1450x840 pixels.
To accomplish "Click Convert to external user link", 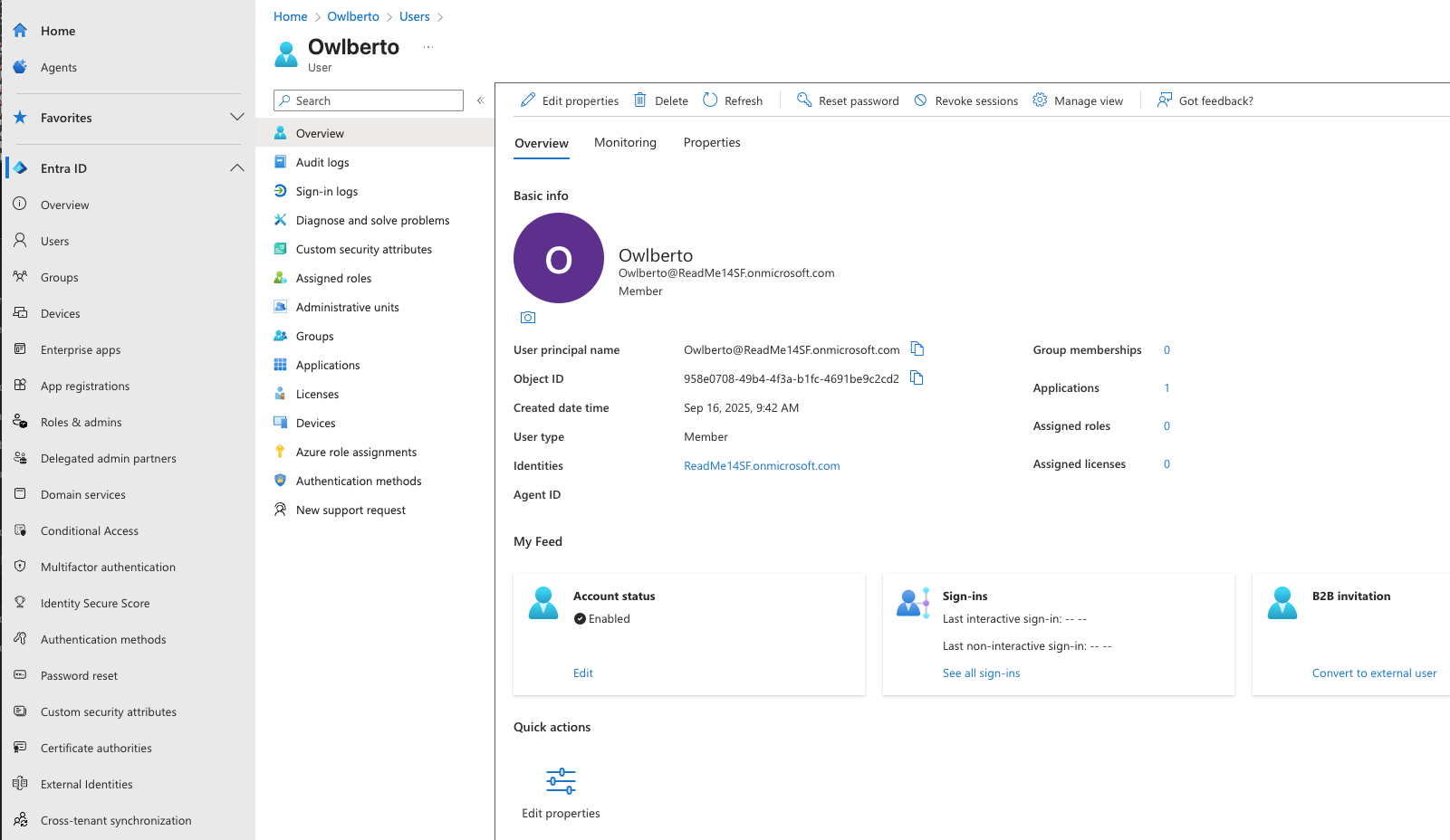I will click(x=1374, y=673).
